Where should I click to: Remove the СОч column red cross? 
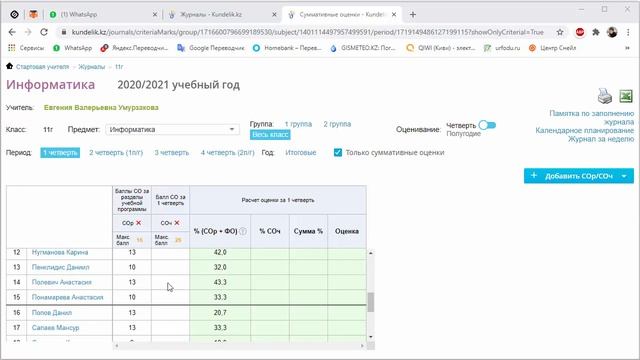(177, 223)
